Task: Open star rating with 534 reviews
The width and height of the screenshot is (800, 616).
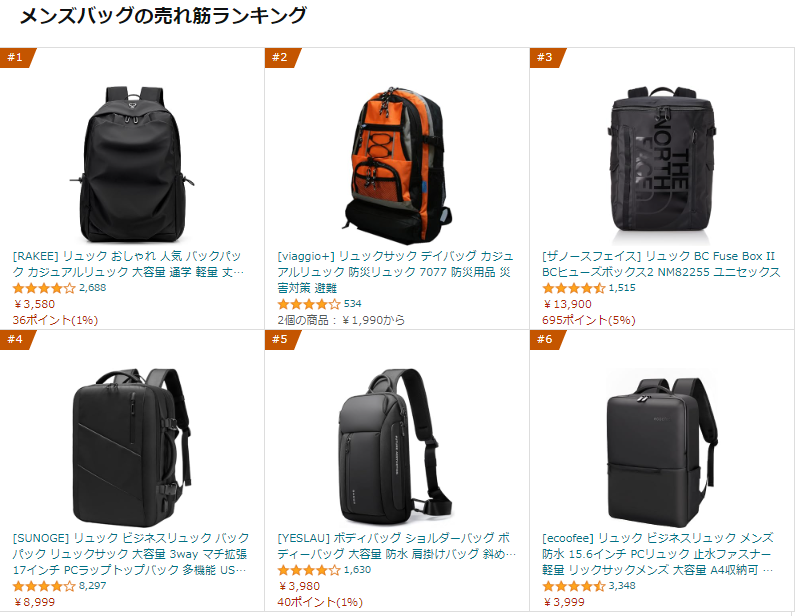Action: pos(309,304)
